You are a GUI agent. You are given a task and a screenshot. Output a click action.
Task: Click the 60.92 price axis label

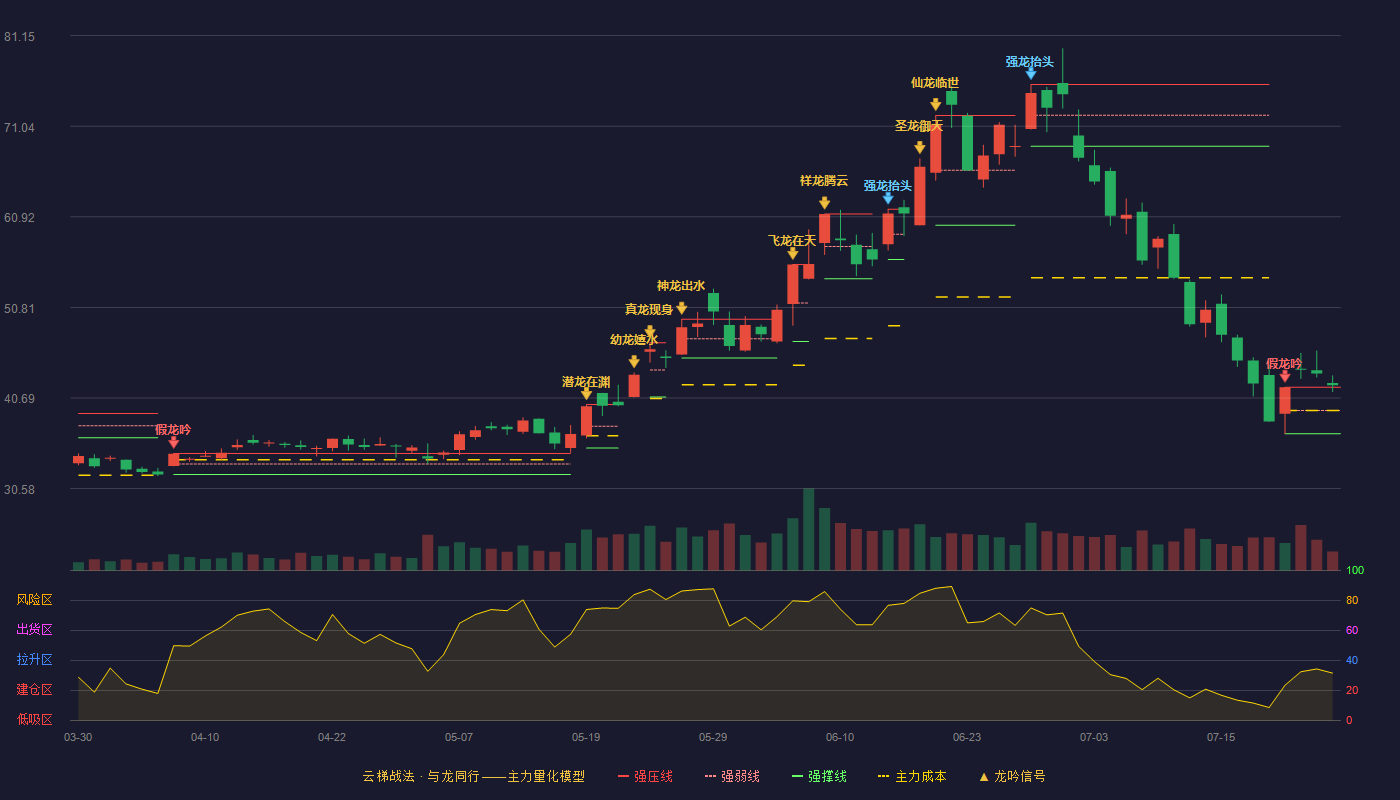point(19,217)
